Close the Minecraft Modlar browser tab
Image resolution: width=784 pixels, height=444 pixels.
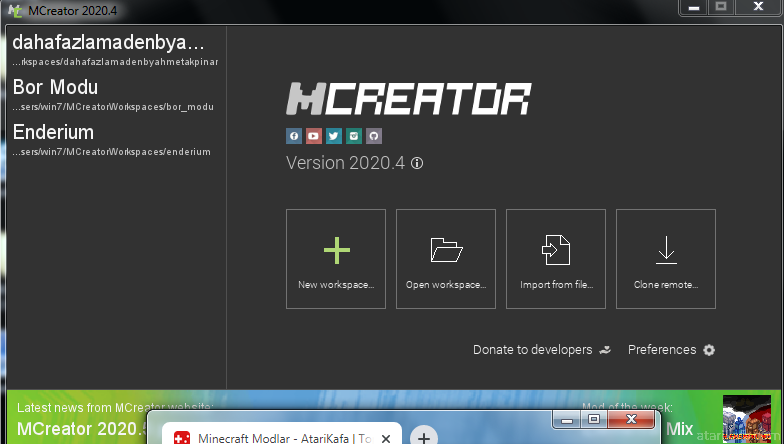pos(386,439)
